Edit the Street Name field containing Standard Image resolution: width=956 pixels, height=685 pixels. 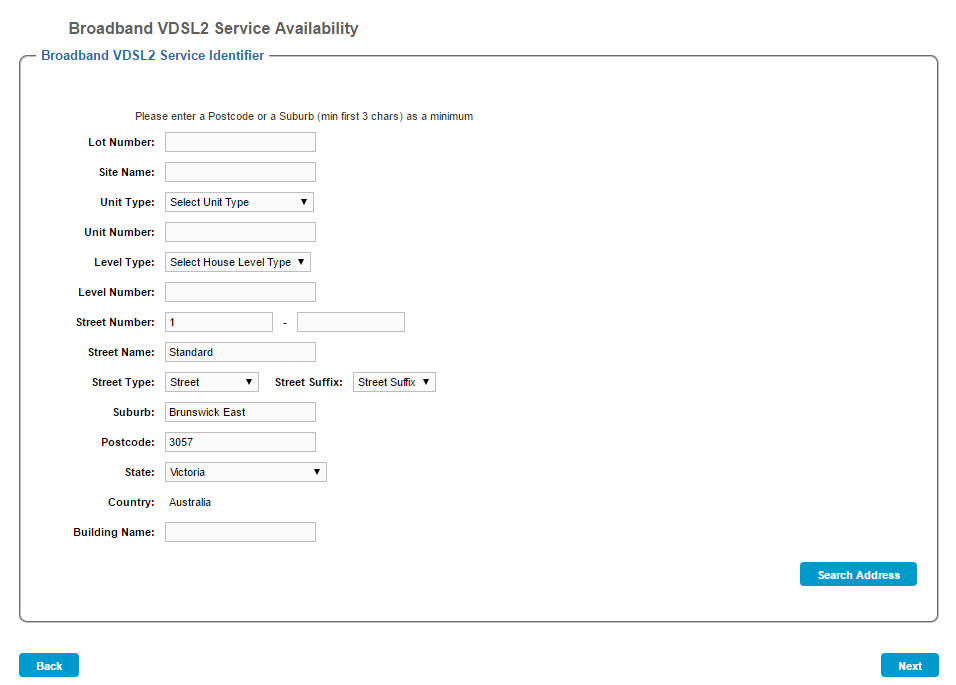tap(240, 352)
